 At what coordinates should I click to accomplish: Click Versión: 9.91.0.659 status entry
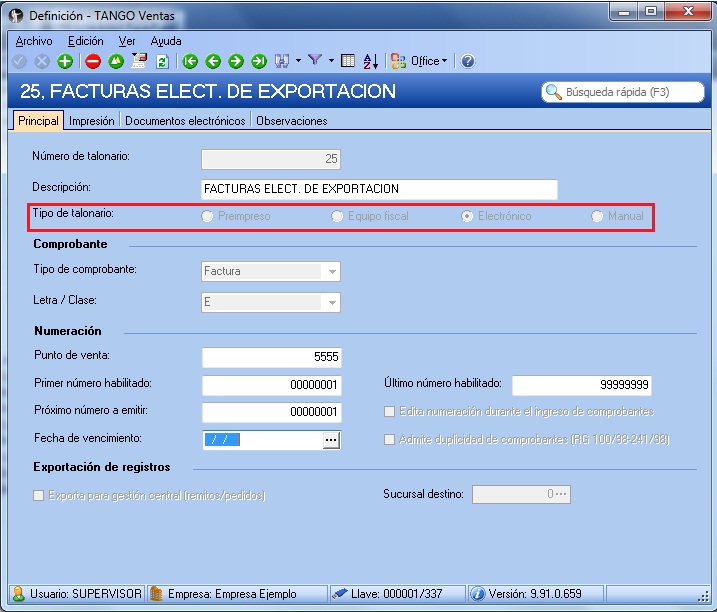[x=535, y=594]
